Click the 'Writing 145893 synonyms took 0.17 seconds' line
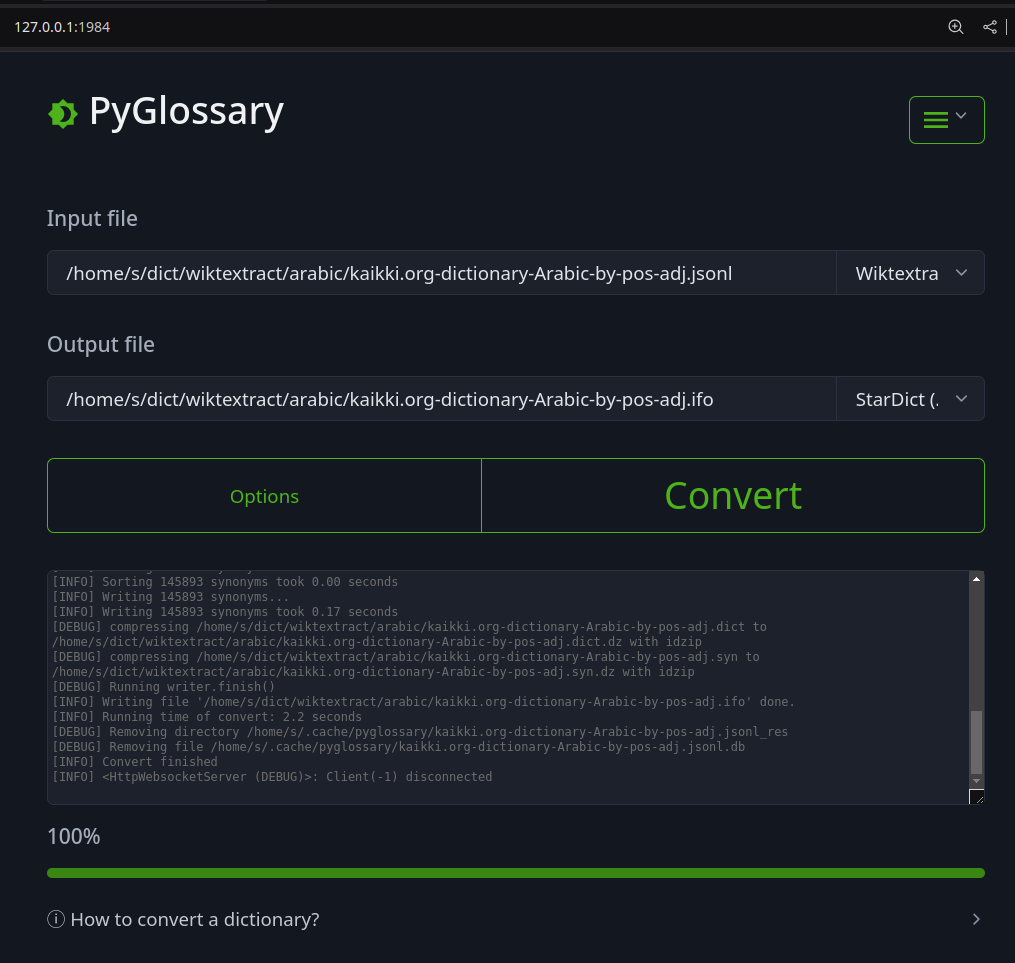Image resolution: width=1015 pixels, height=963 pixels. [225, 612]
